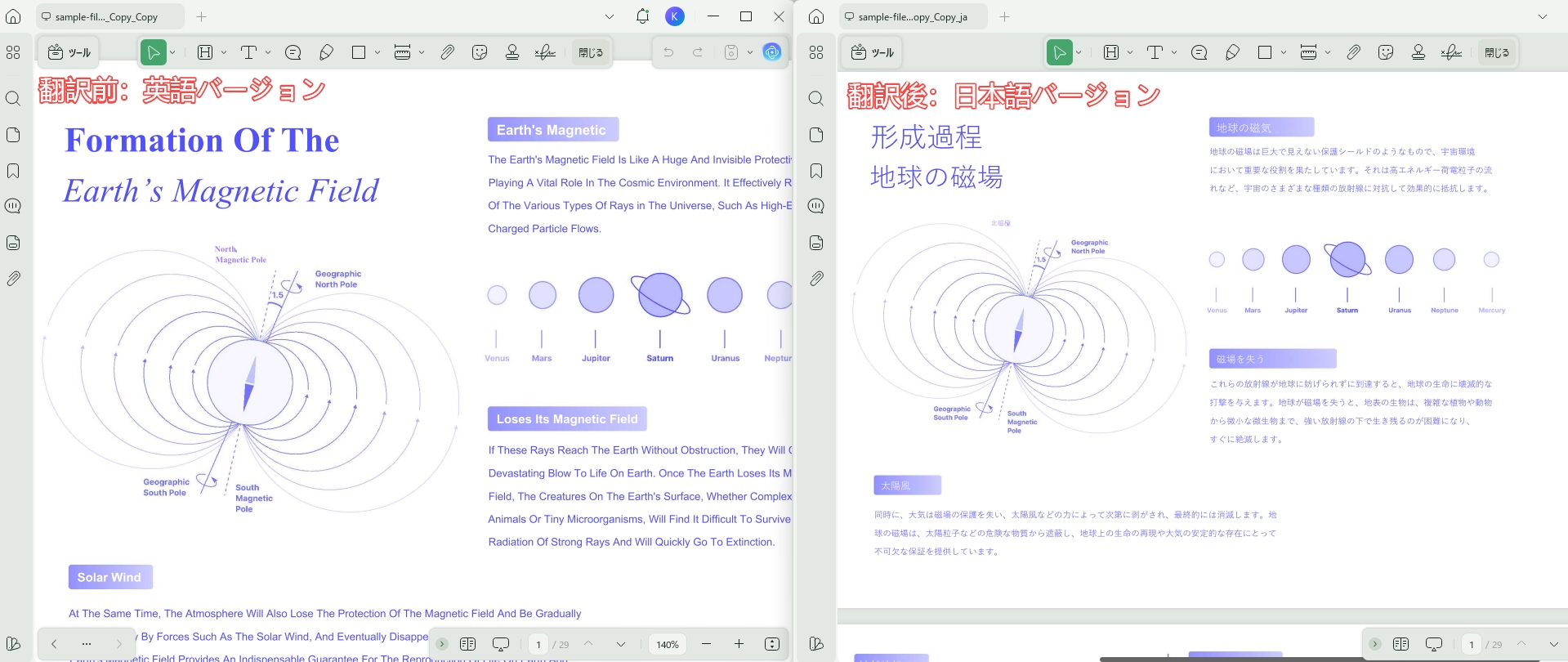
Task: Open ツール menu in right window
Action: 873,52
